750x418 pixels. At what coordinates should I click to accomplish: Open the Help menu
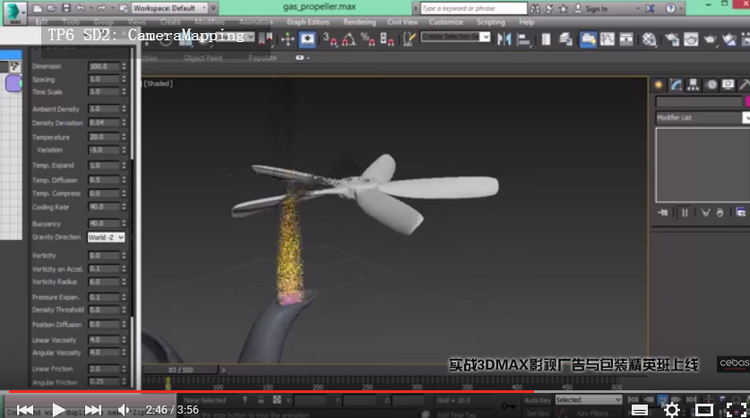526,22
